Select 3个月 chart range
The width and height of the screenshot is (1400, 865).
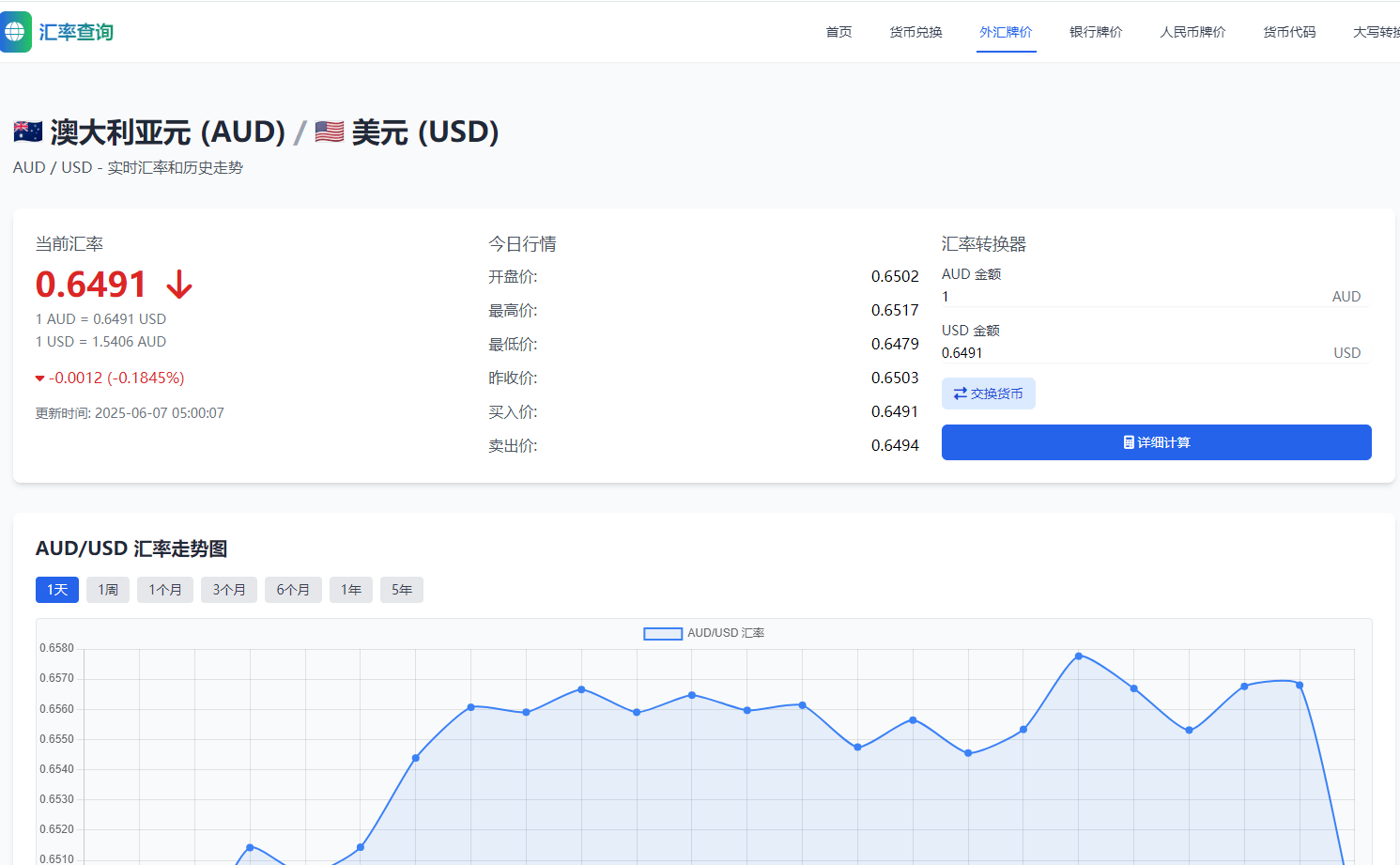(229, 590)
